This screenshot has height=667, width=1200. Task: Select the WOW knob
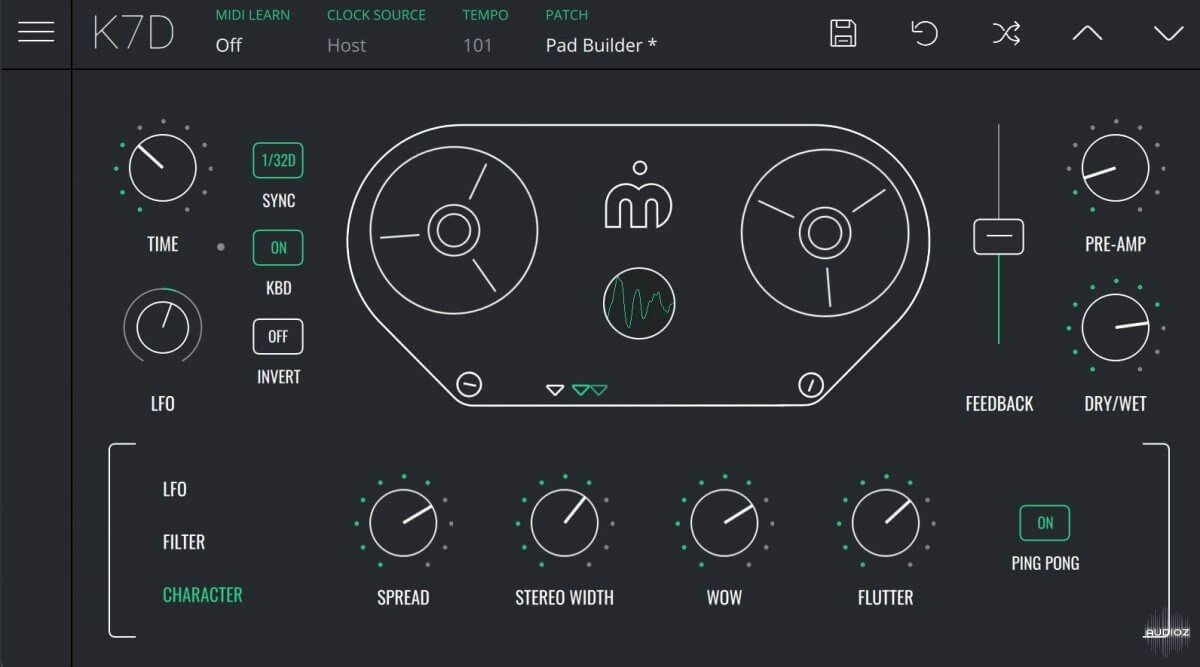[723, 522]
